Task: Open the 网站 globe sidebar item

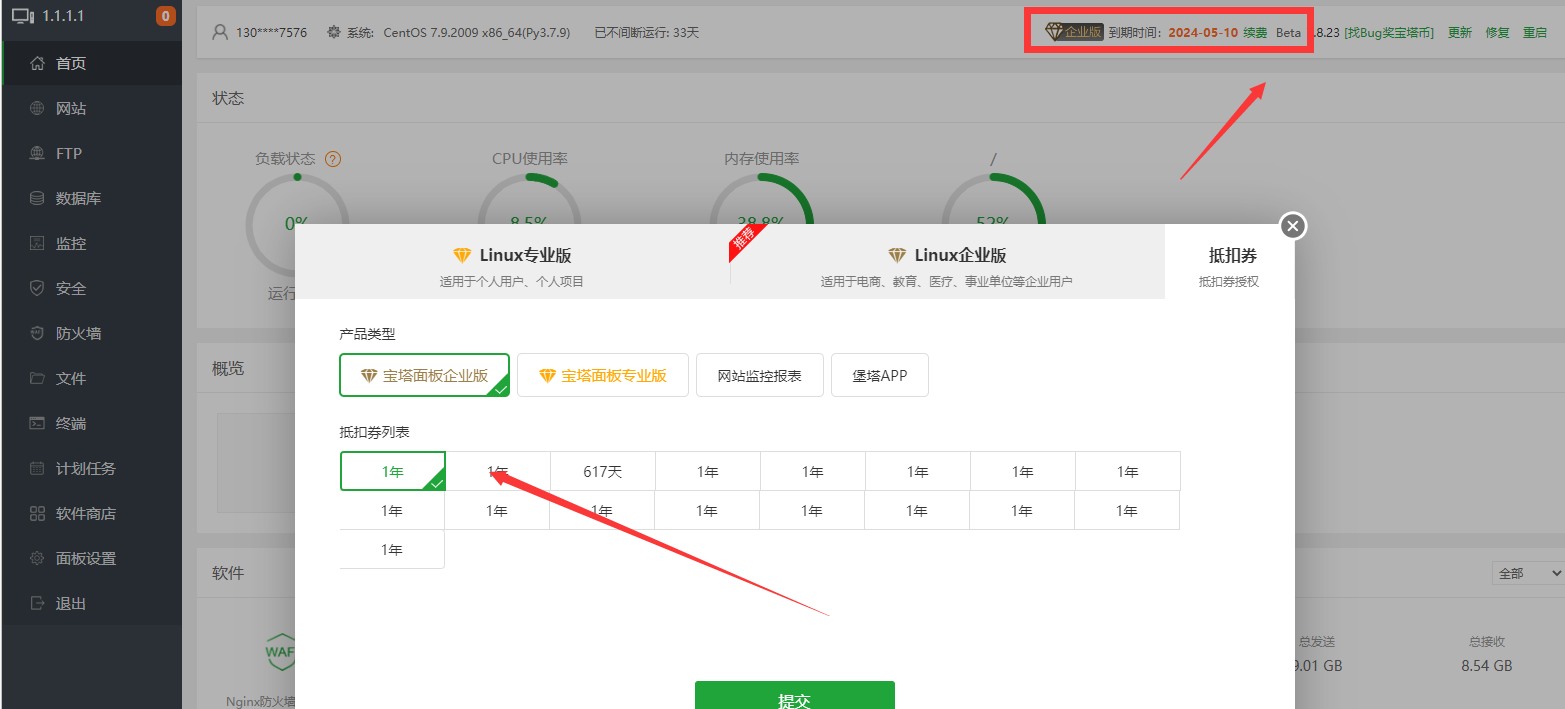Action: pos(91,108)
